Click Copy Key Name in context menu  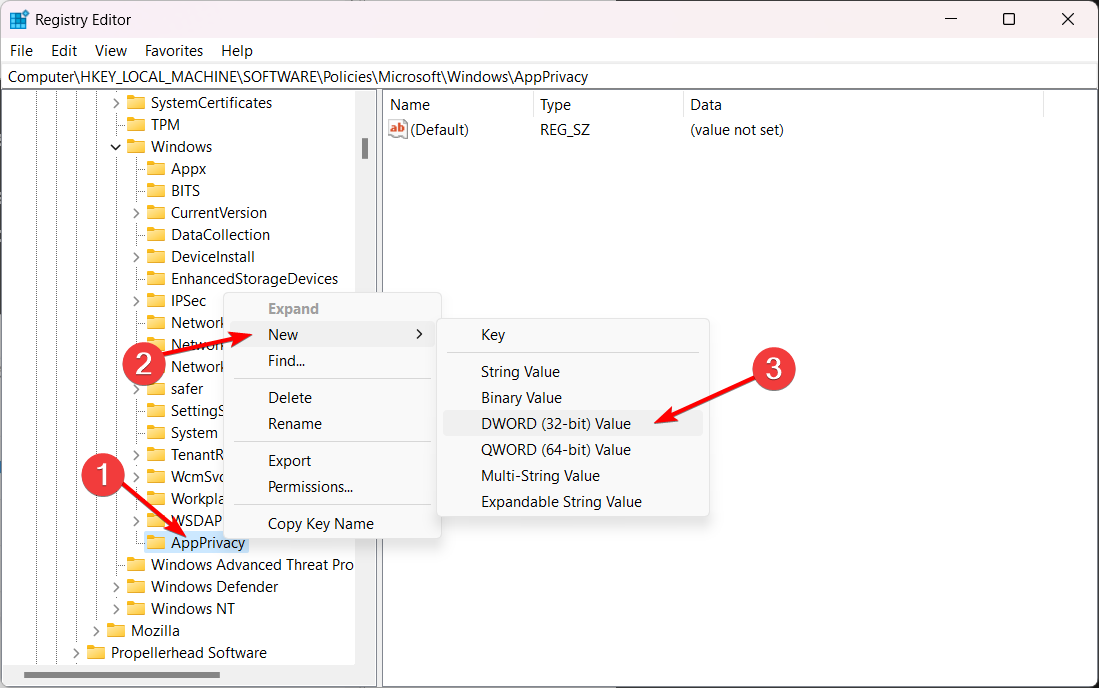point(320,524)
